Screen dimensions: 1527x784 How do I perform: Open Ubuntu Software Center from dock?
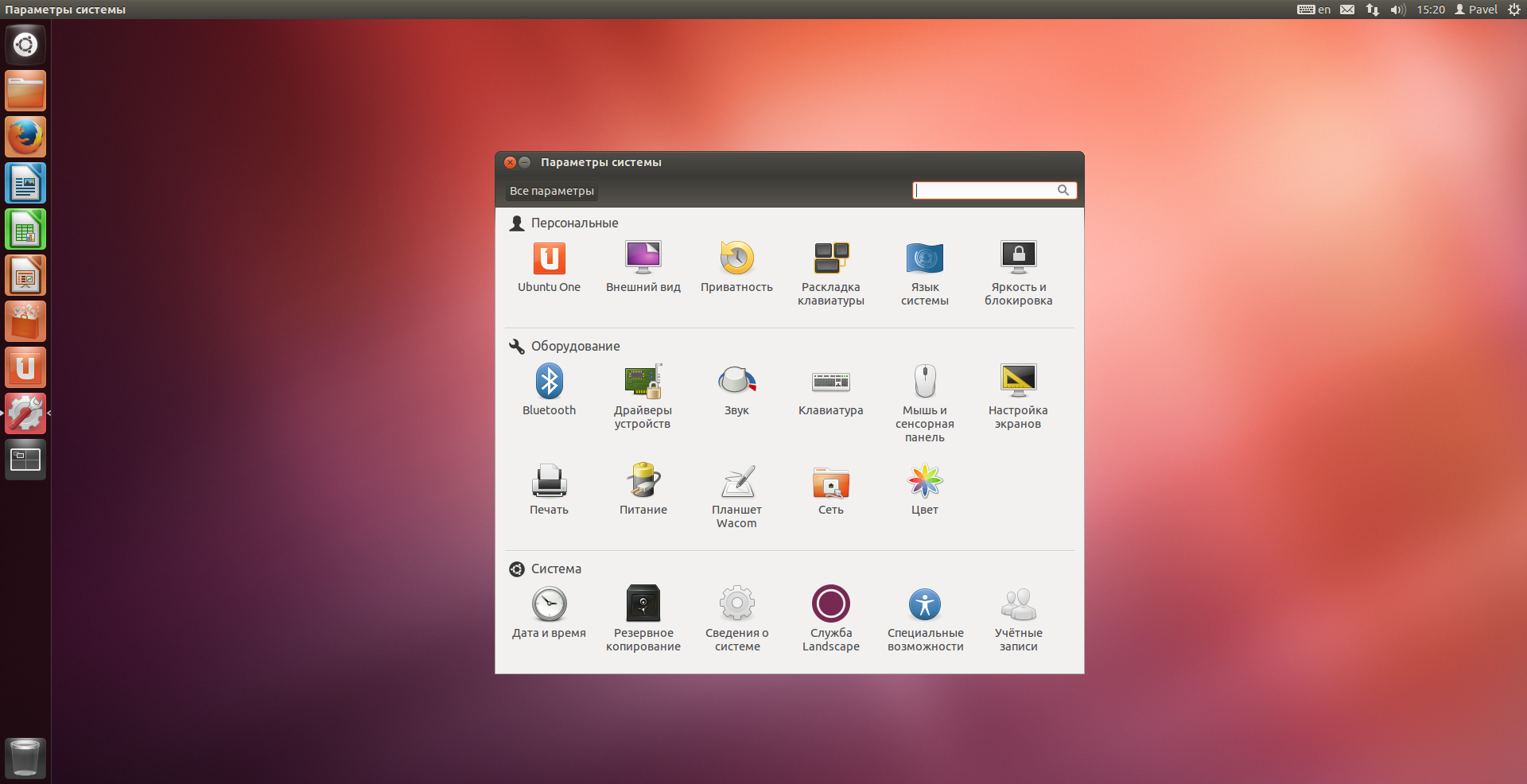25,321
